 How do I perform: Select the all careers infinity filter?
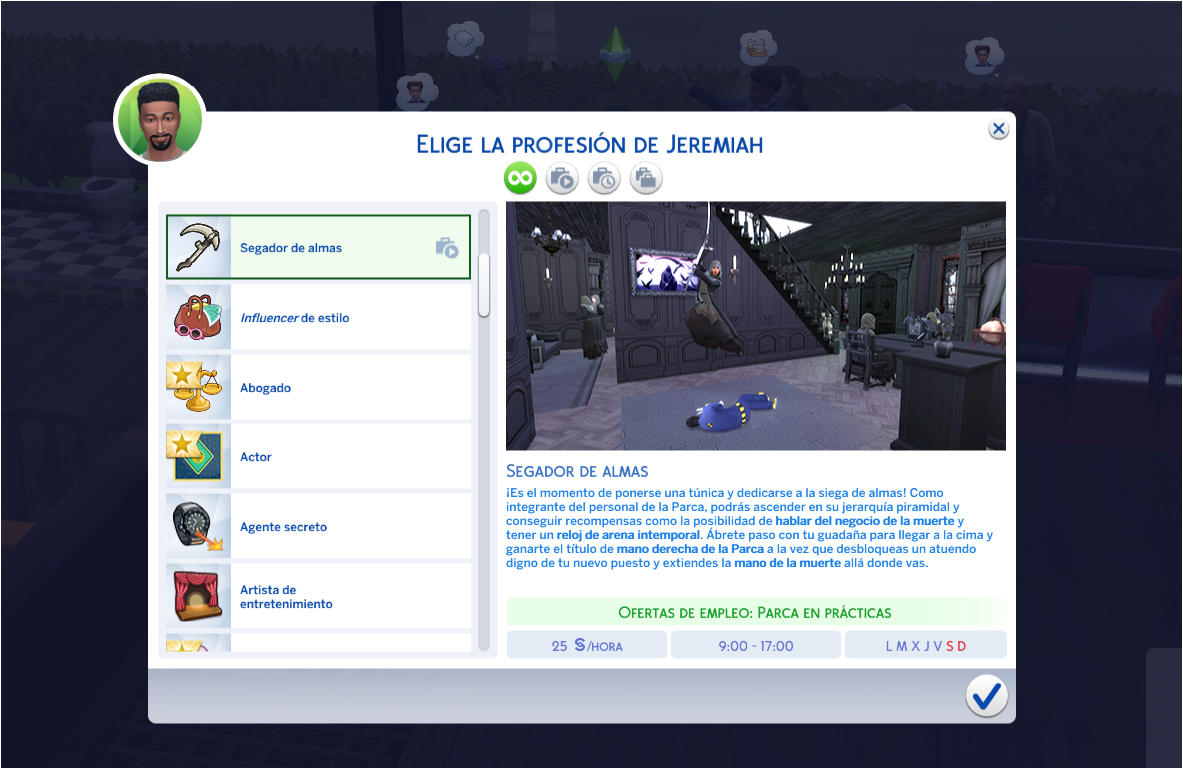coord(520,179)
